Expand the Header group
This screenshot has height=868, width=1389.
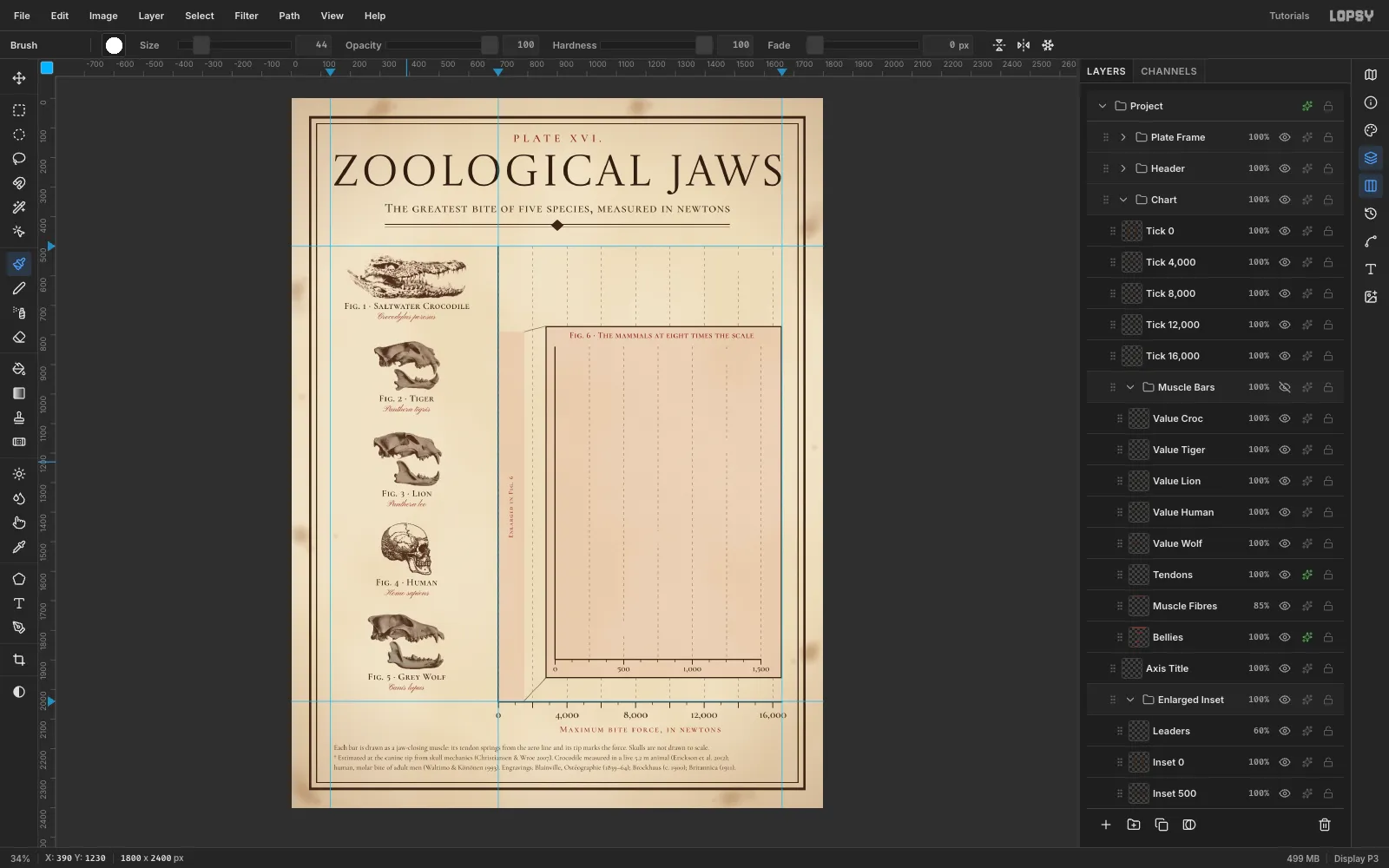(x=1123, y=168)
